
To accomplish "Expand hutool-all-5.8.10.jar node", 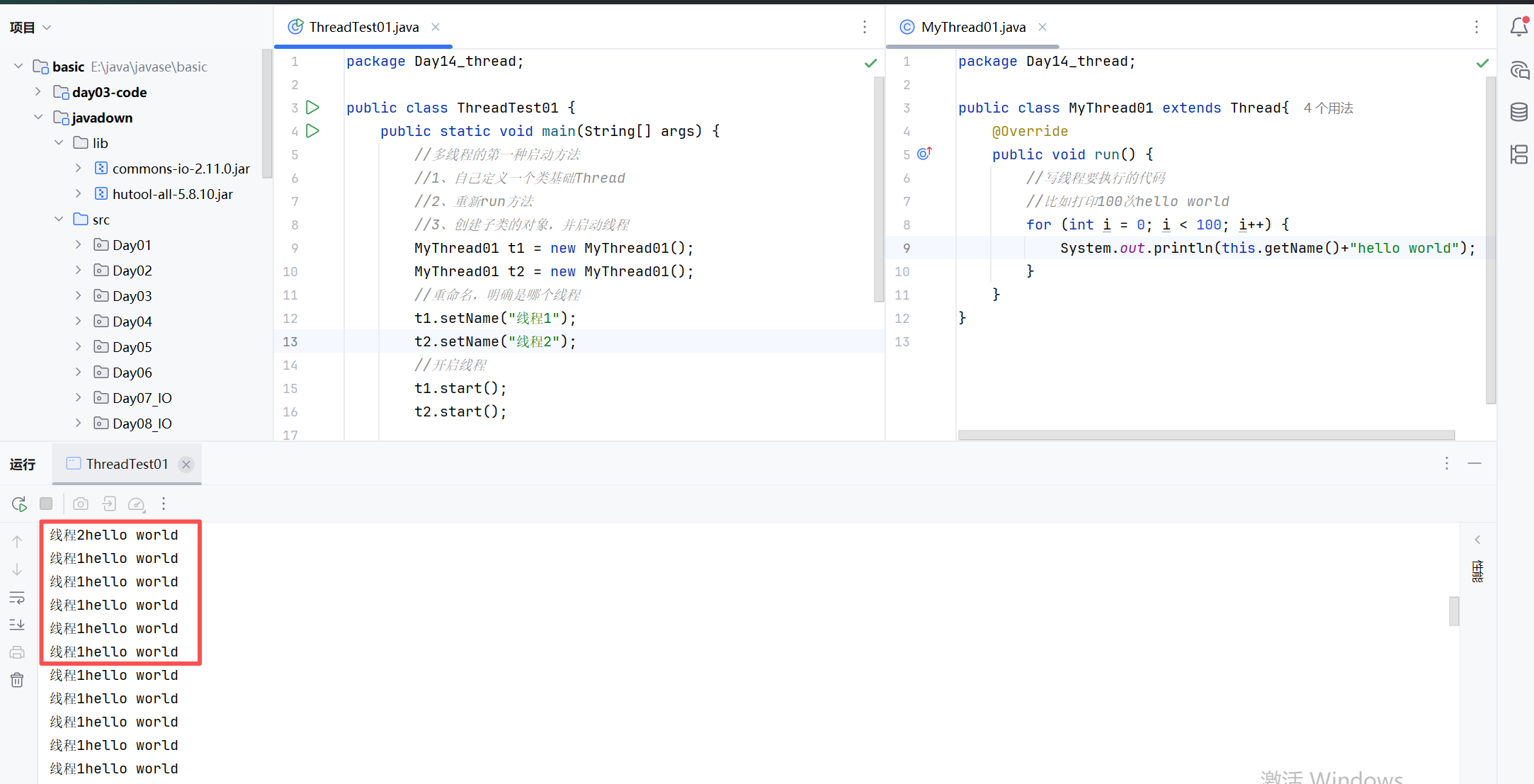I will click(79, 193).
